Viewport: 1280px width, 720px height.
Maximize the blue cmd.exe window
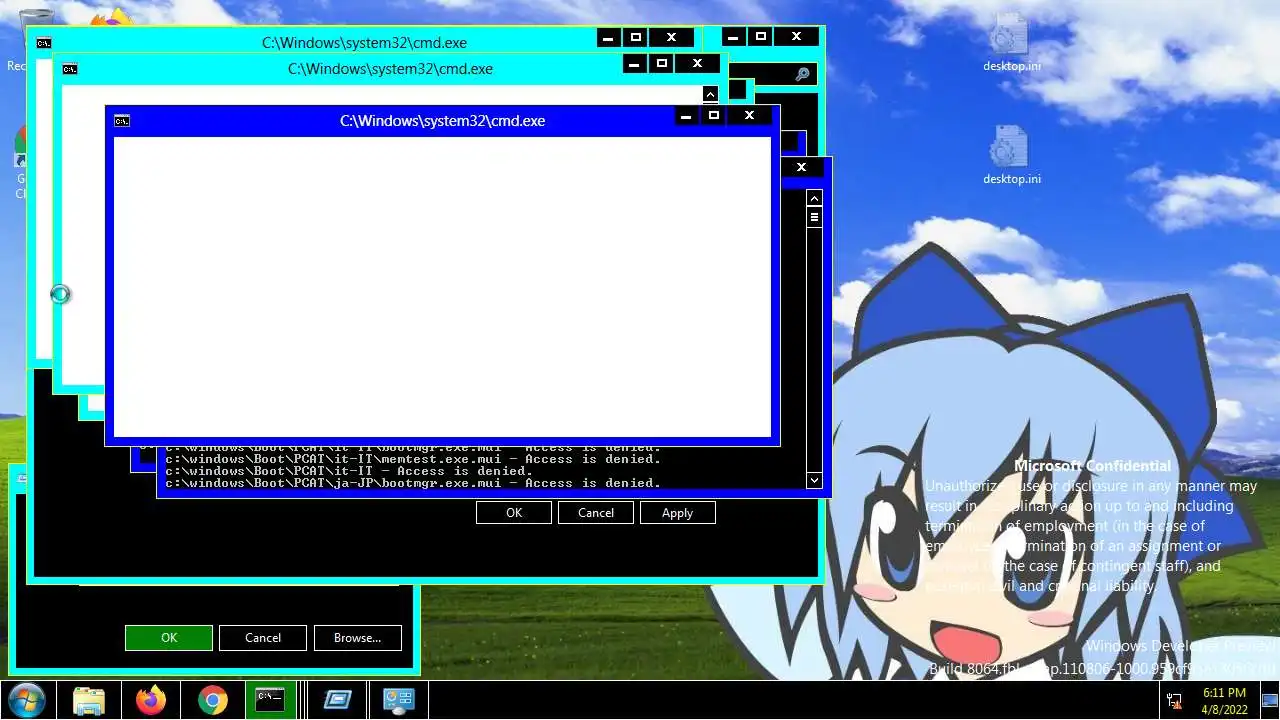[713, 117]
